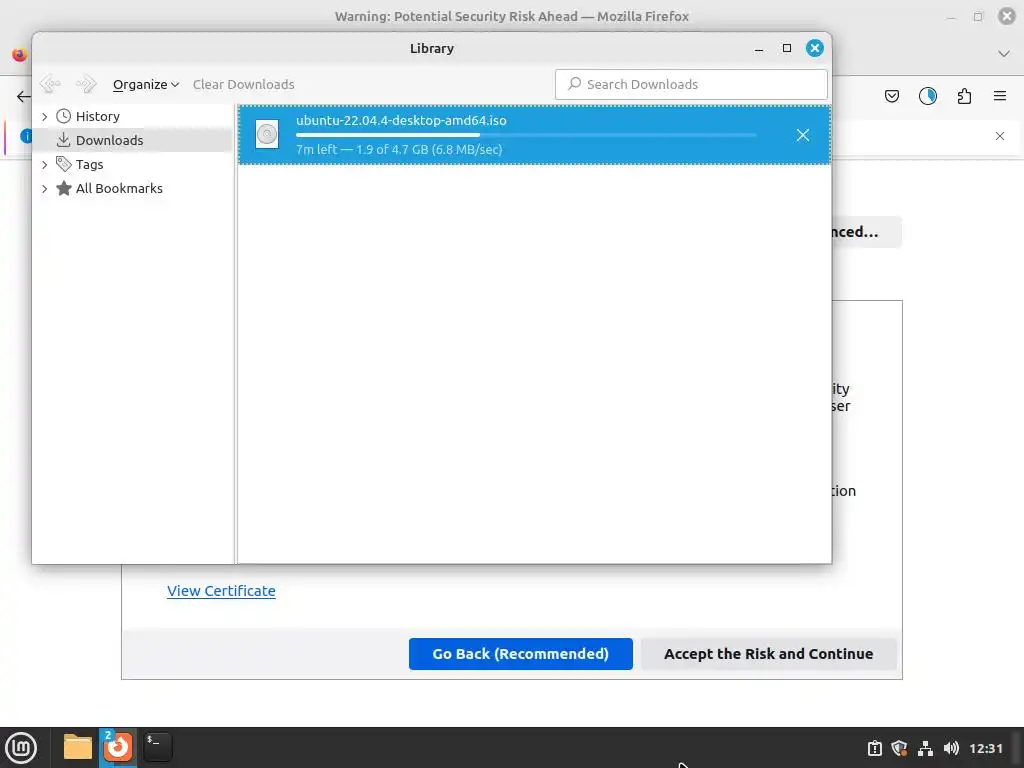Viewport: 1024px width, 768px height.
Task: Click the 12:31 taskbar clock
Action: coord(986,748)
